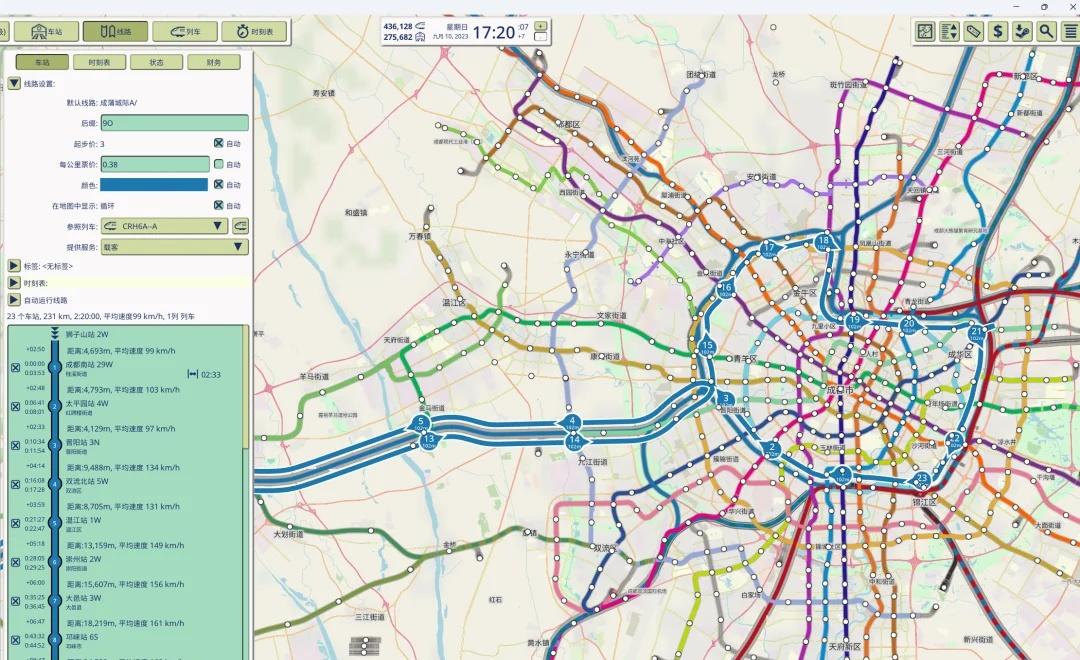Open the 时刻表 timetable top toolbar button
Image resolution: width=1080 pixels, height=660 pixels.
coord(254,32)
